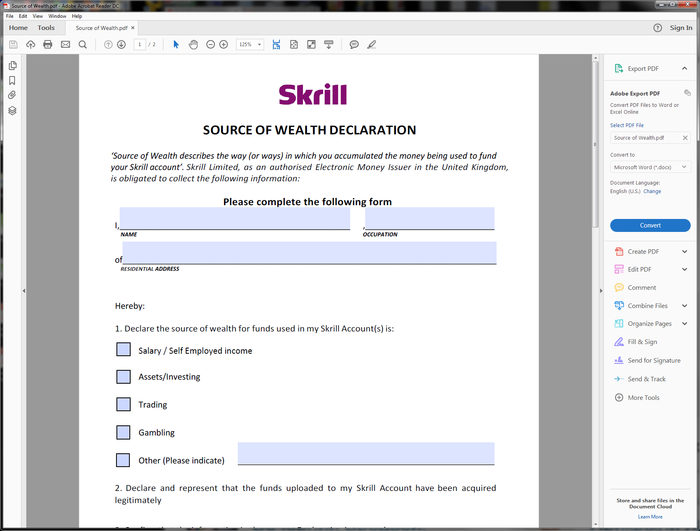
Task: Open page thumbnails panel icon
Action: (12, 66)
